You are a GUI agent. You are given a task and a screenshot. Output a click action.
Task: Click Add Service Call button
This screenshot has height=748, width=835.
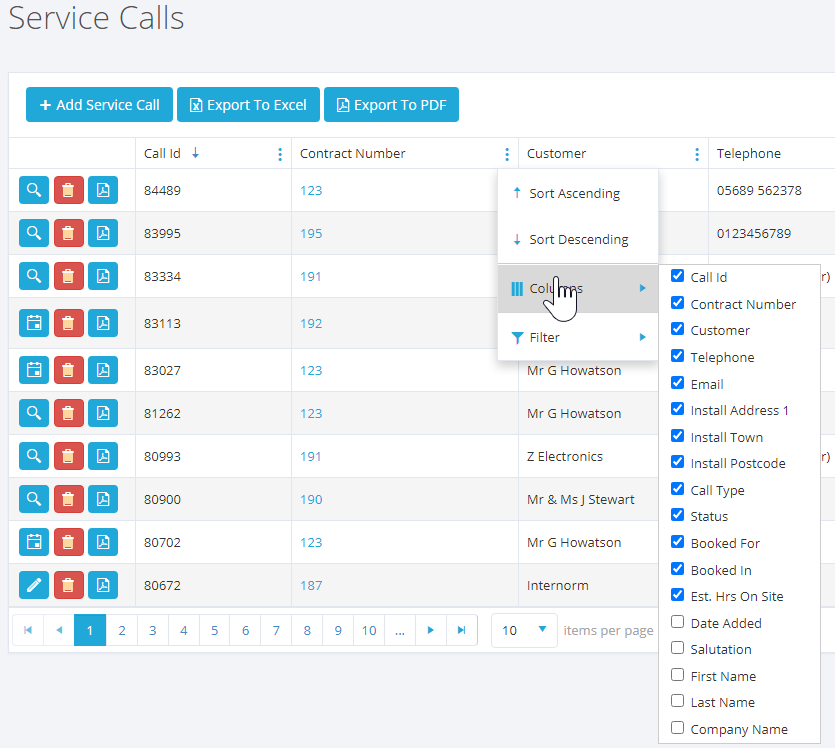[99, 105]
